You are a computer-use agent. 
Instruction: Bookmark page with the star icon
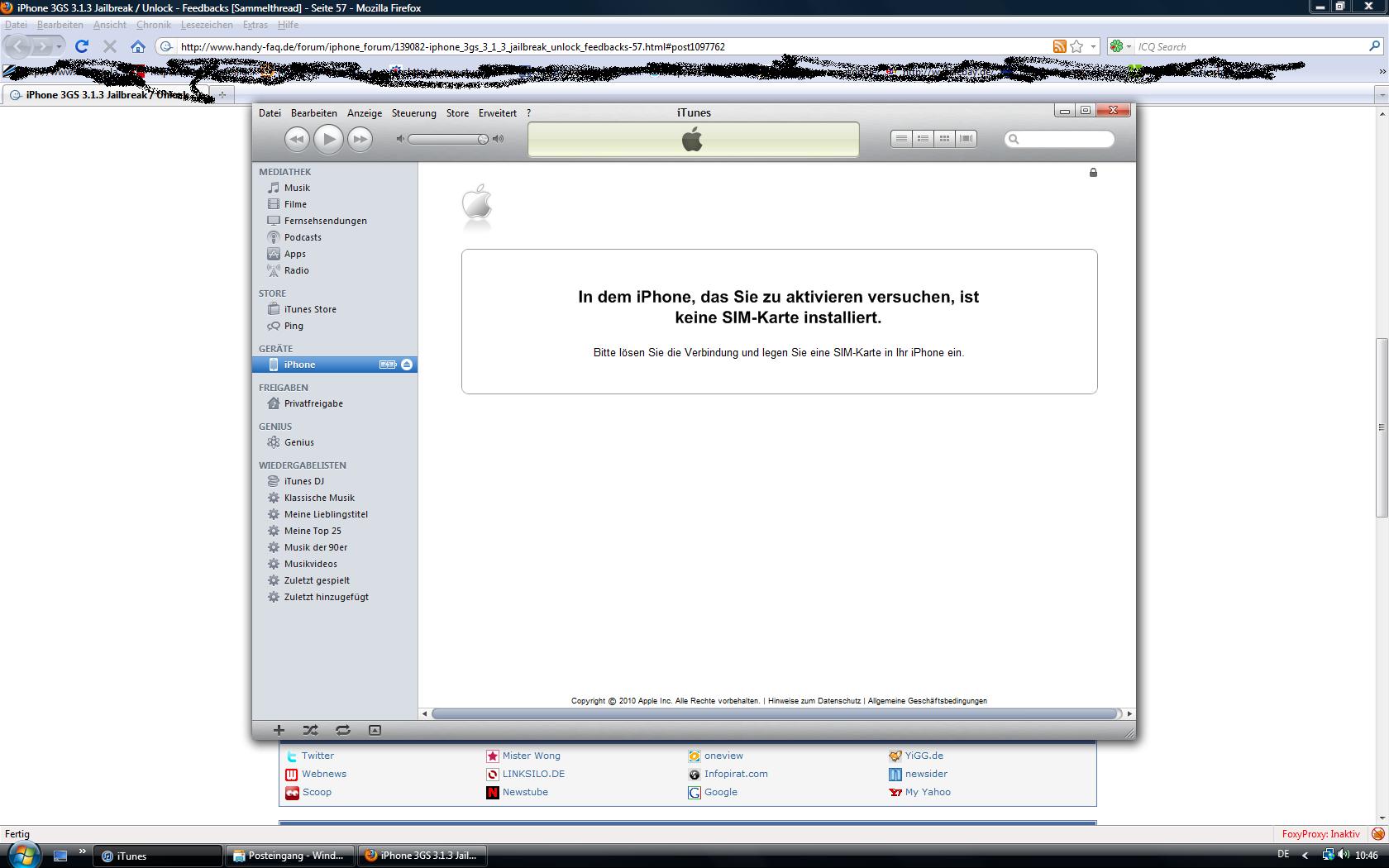1076,46
